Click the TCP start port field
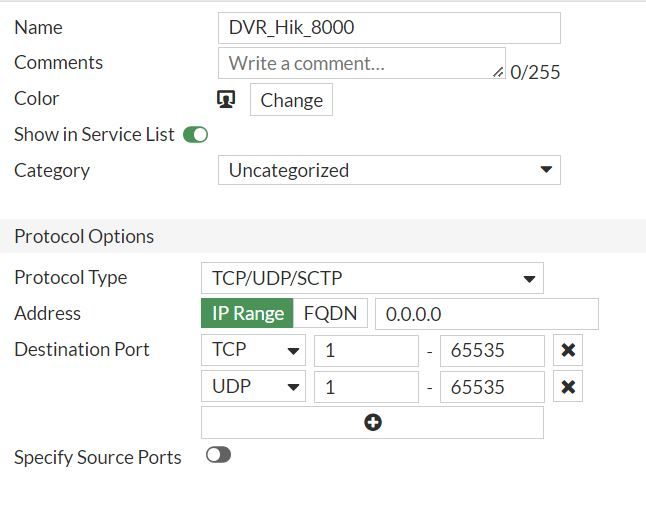Screen dimensions: 646x517 (x=366, y=351)
